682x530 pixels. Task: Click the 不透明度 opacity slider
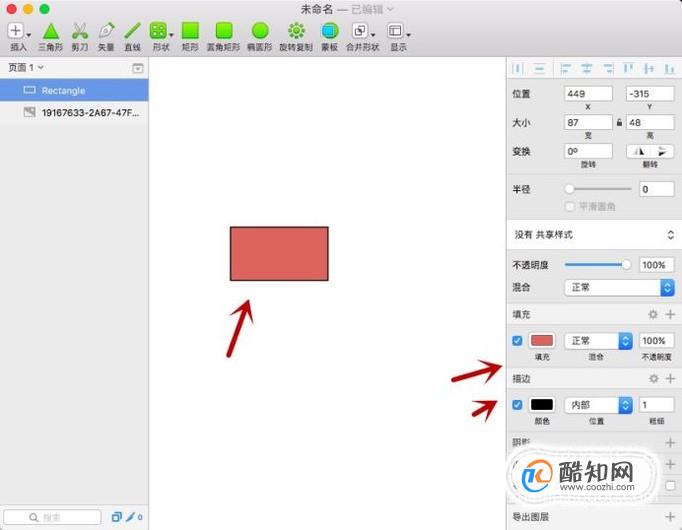pyautogui.click(x=597, y=264)
